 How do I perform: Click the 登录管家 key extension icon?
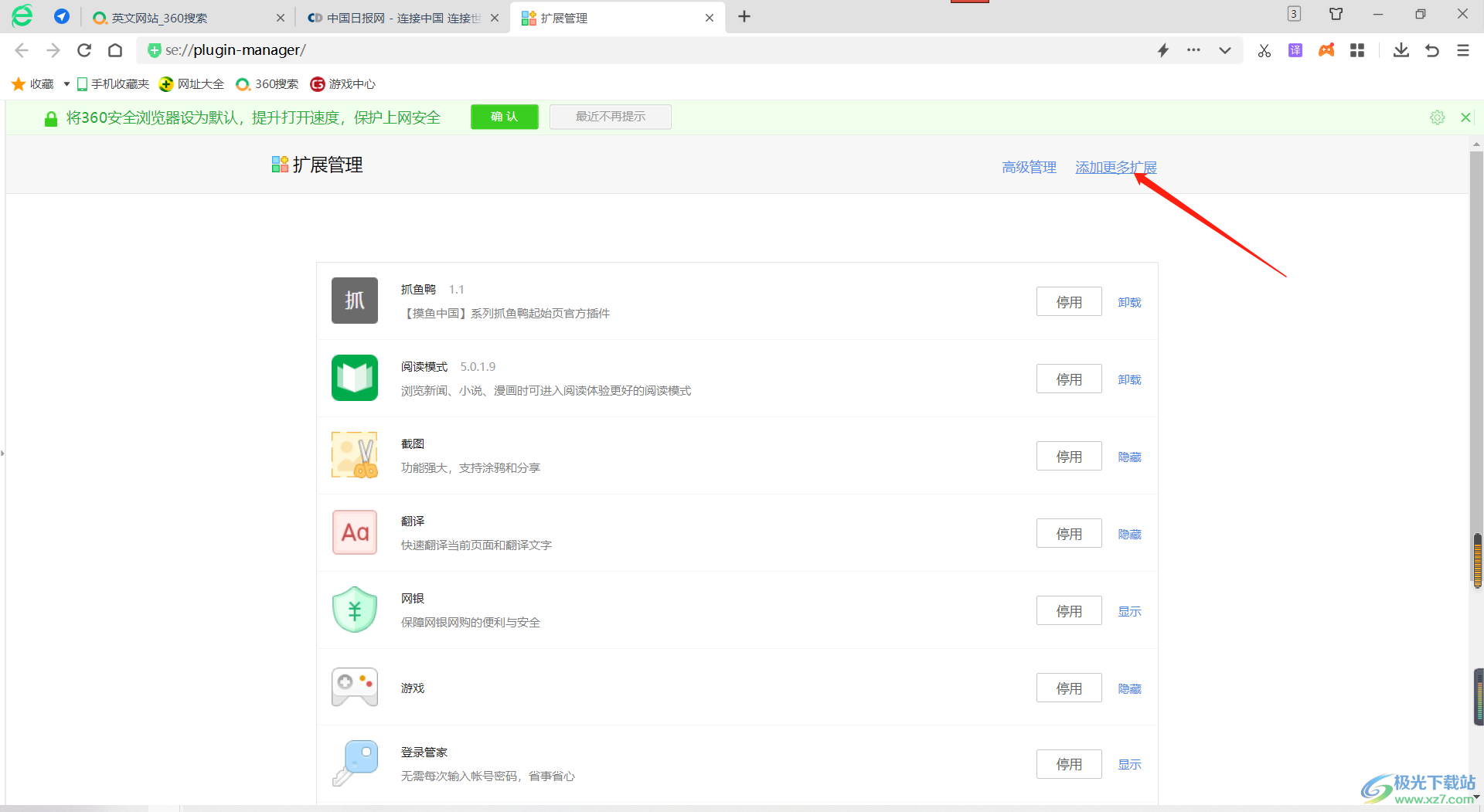(355, 763)
